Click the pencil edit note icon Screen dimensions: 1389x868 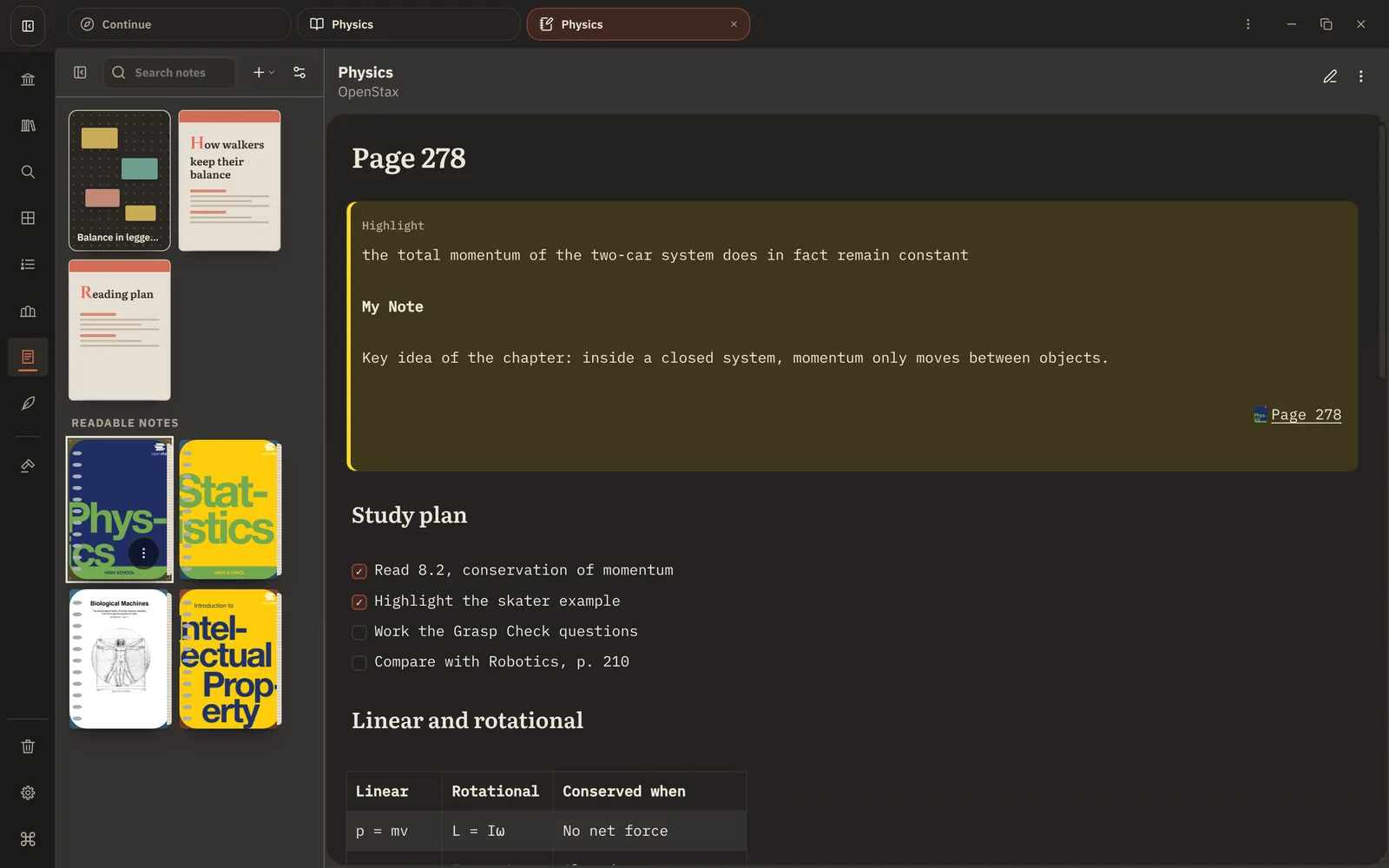coord(1330,76)
